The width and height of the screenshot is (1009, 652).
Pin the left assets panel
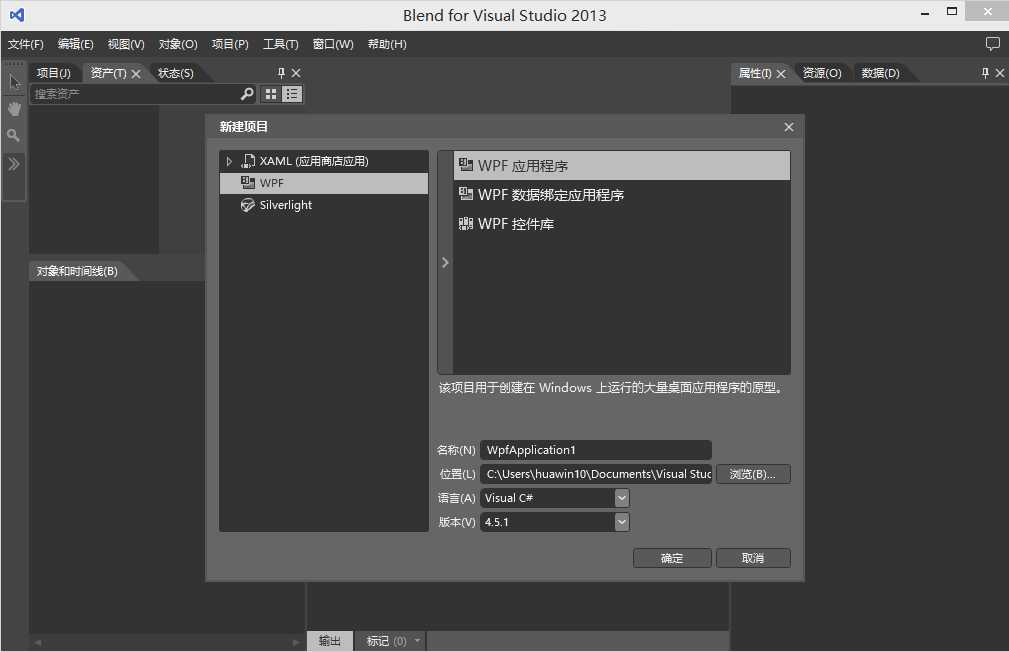point(281,73)
